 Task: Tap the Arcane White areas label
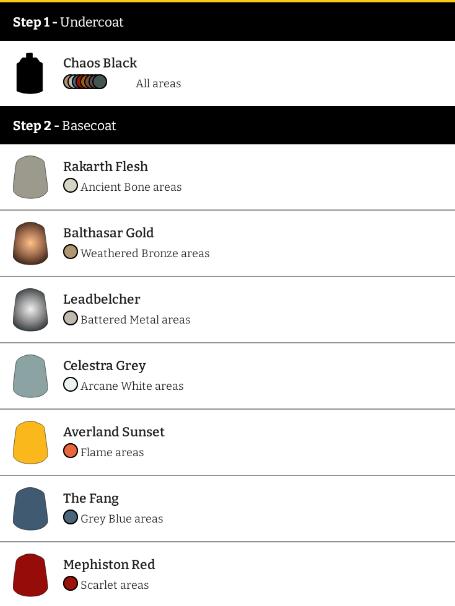132,386
